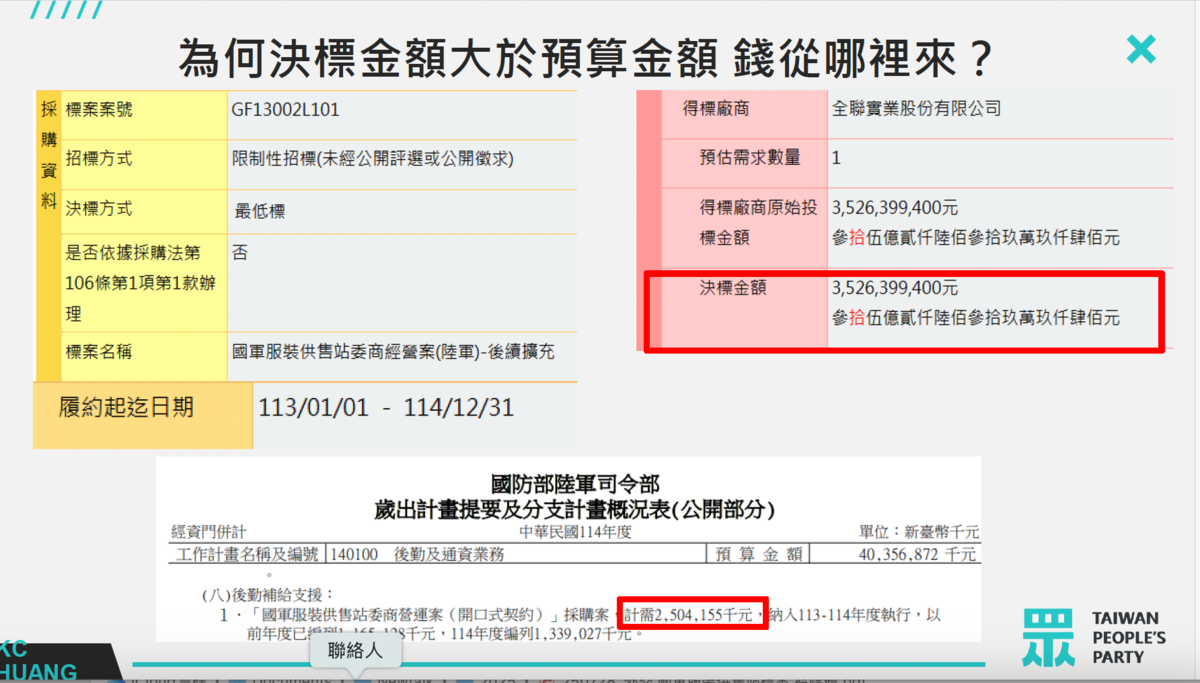Click the subtitle 歲出計畫提要及分支計畫概況表(公開部分)

pyautogui.click(x=574, y=510)
